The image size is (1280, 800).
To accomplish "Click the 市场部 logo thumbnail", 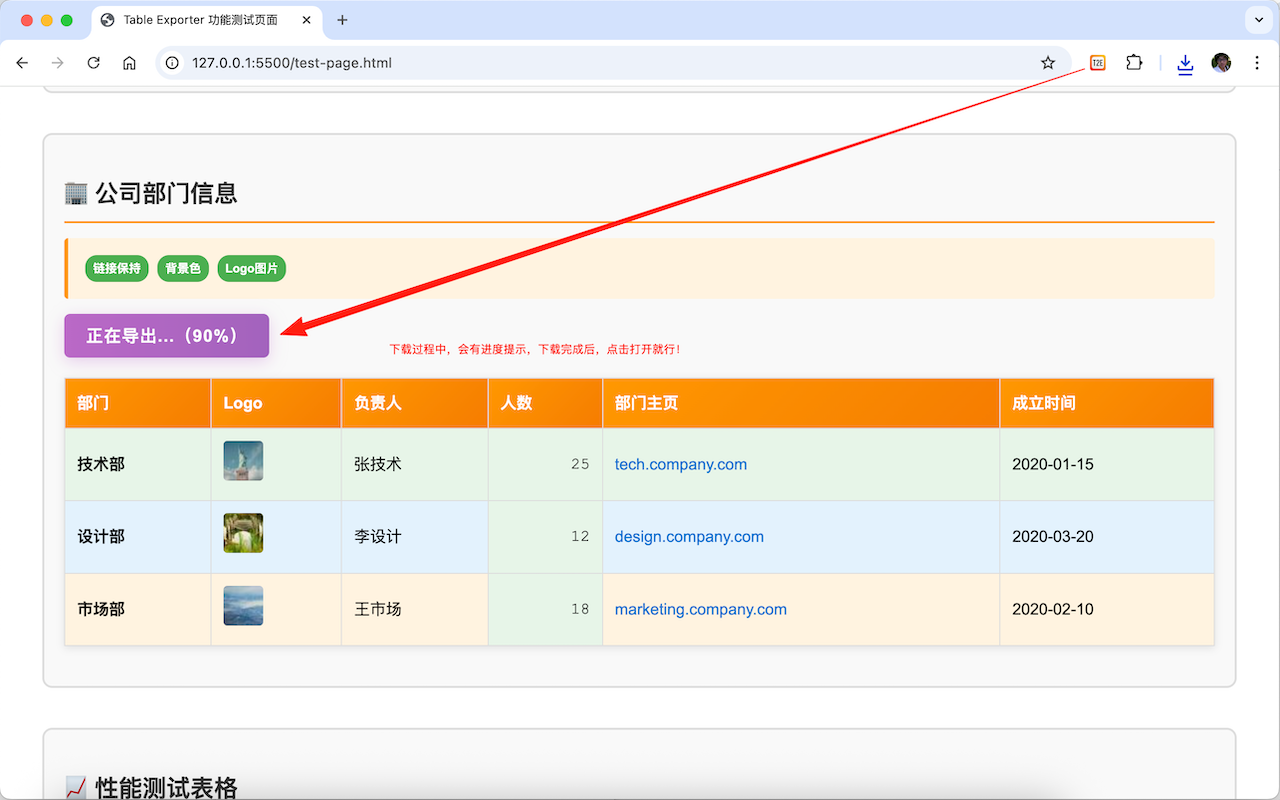I will [x=243, y=606].
